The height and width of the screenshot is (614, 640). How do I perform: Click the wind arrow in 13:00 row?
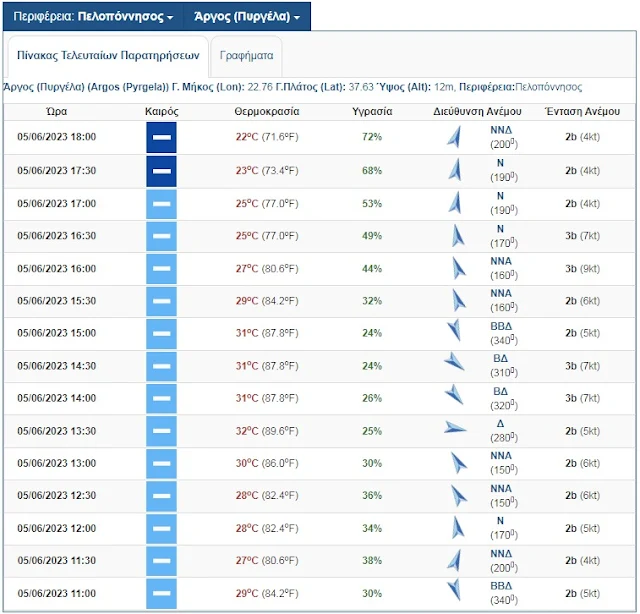click(459, 463)
